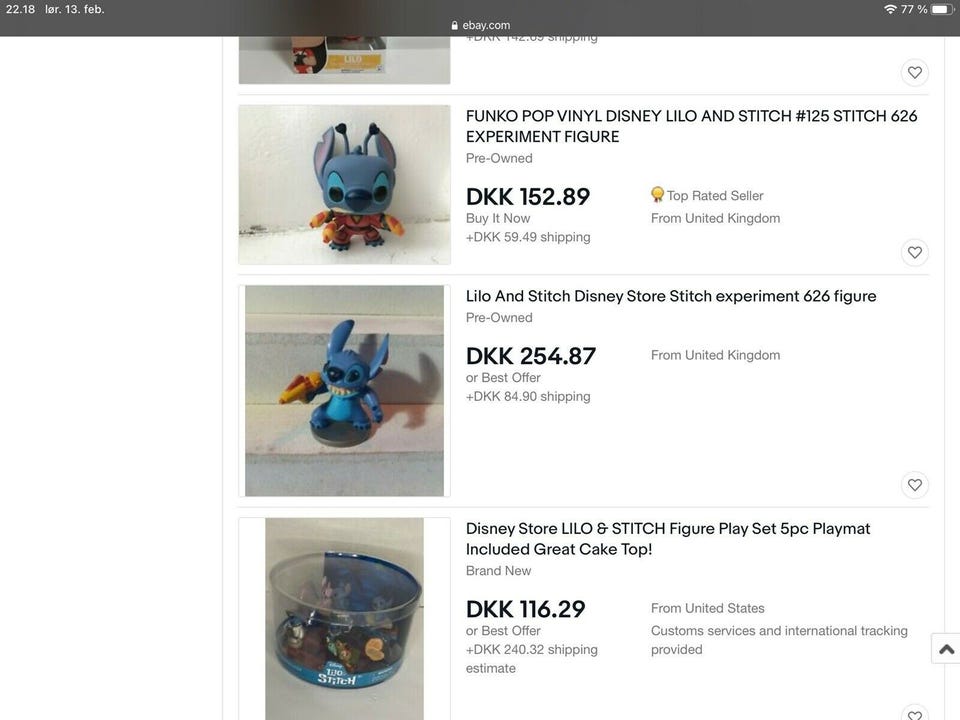Open Lilo And Stitch Disney Store Stitch figure title
The height and width of the screenshot is (720, 960).
tap(671, 296)
